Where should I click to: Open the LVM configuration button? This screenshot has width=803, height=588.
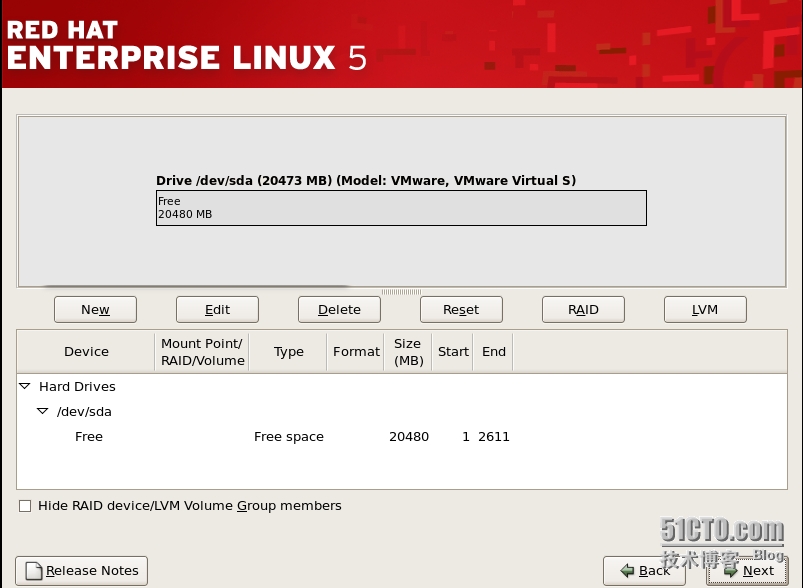(x=705, y=309)
